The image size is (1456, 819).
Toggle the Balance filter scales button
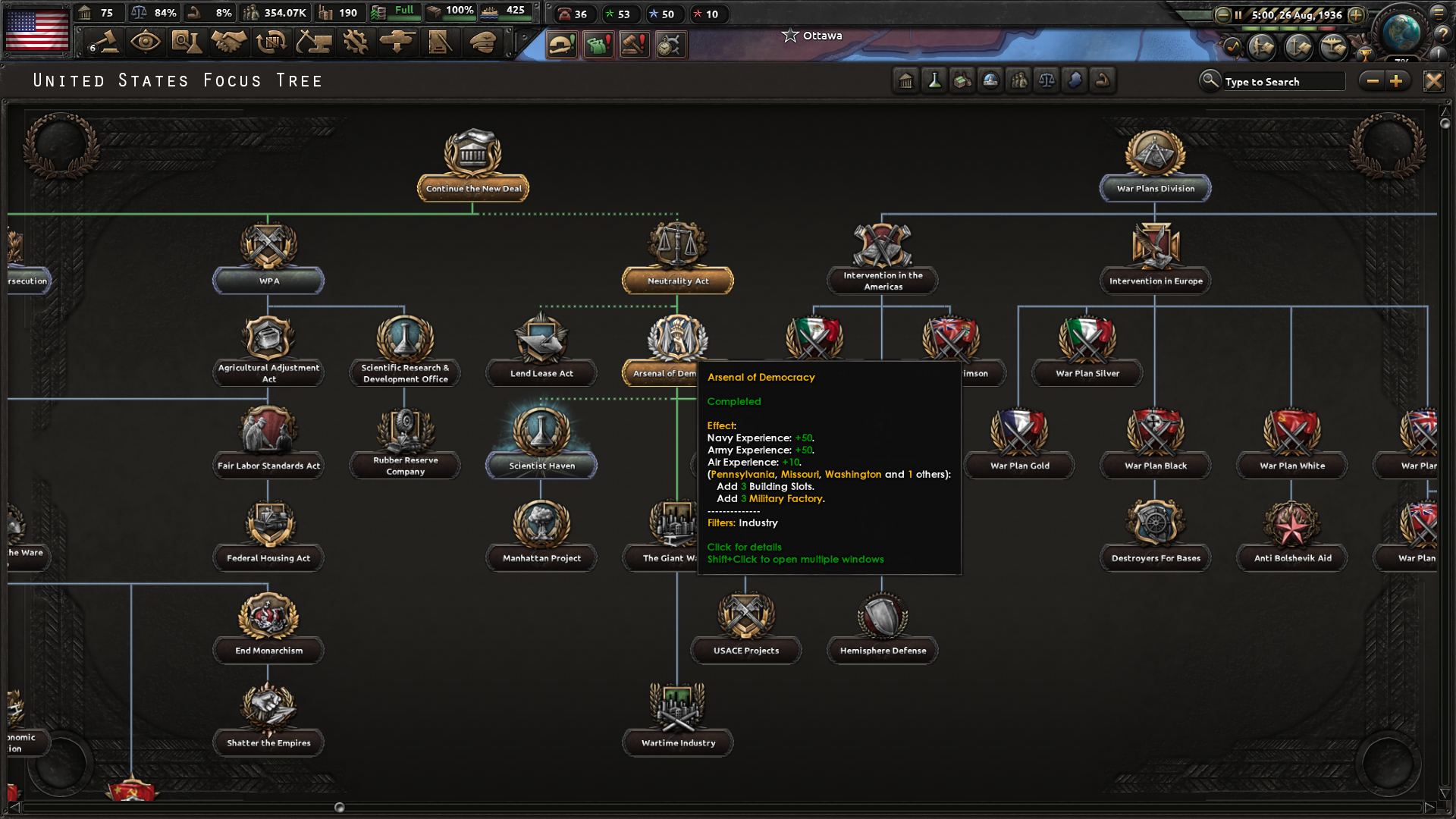pyautogui.click(x=1046, y=81)
